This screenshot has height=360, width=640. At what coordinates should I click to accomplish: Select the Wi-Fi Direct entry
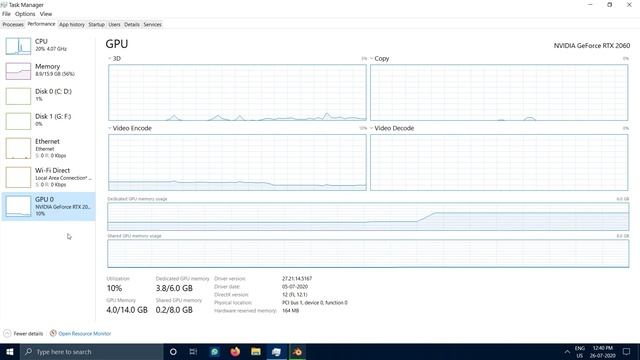(x=49, y=177)
